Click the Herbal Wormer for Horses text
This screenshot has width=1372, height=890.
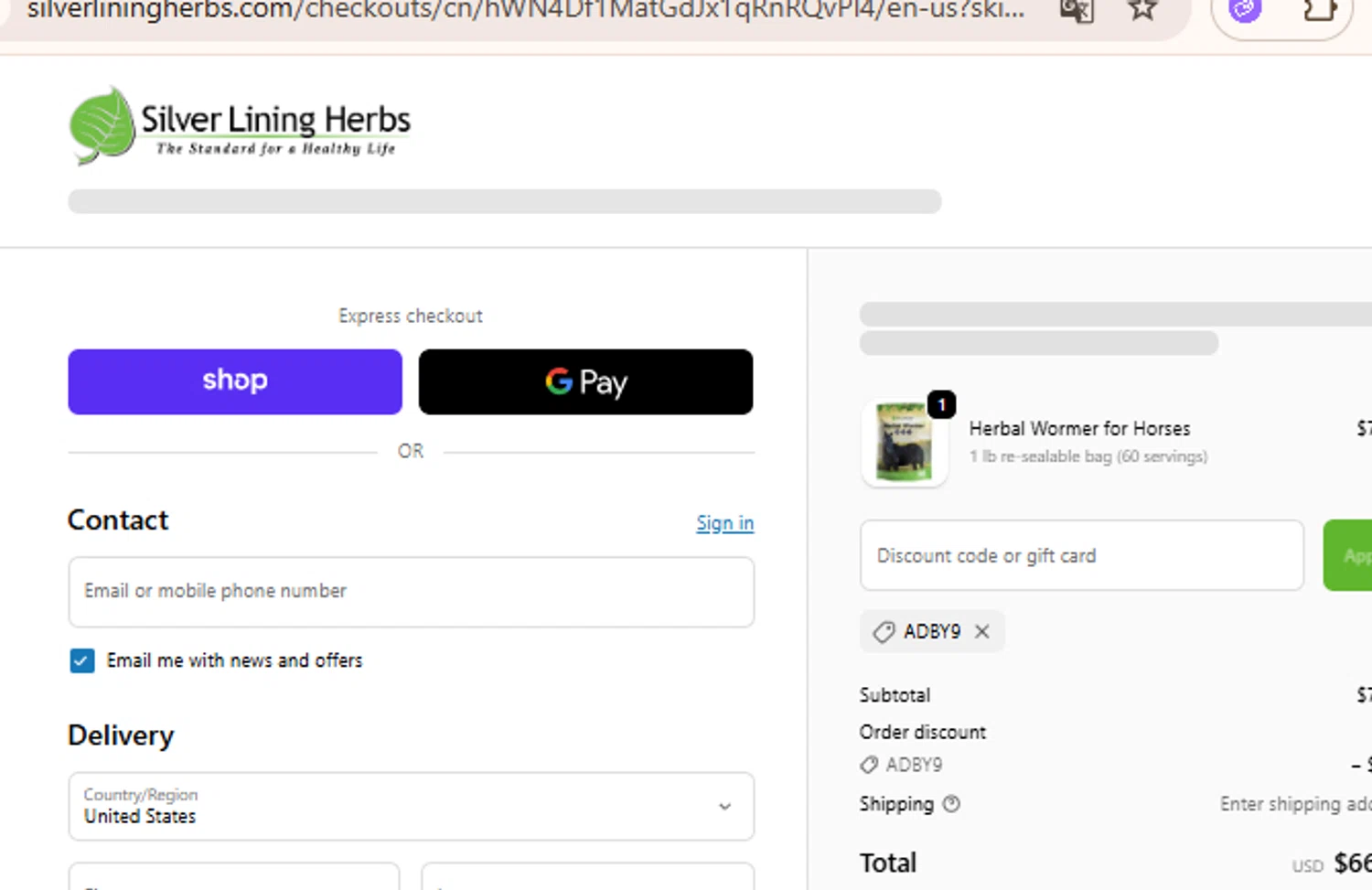point(1079,428)
